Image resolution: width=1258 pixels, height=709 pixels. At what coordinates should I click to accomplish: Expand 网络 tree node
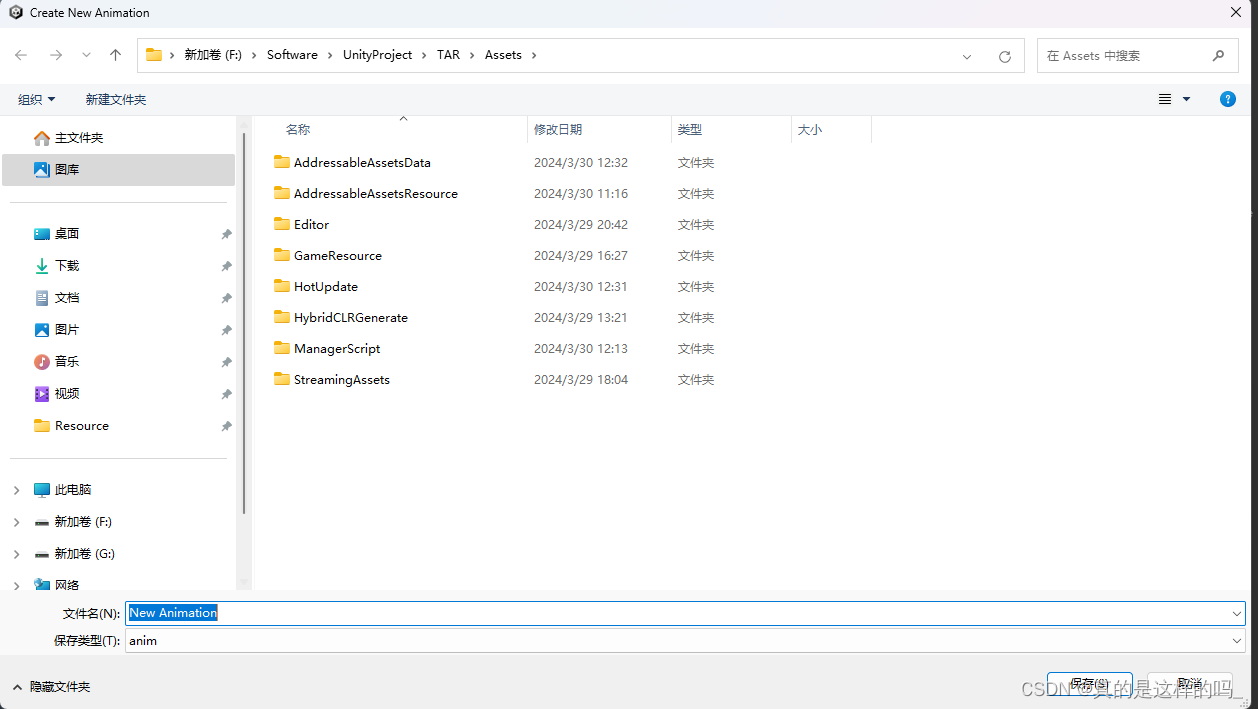(16, 585)
